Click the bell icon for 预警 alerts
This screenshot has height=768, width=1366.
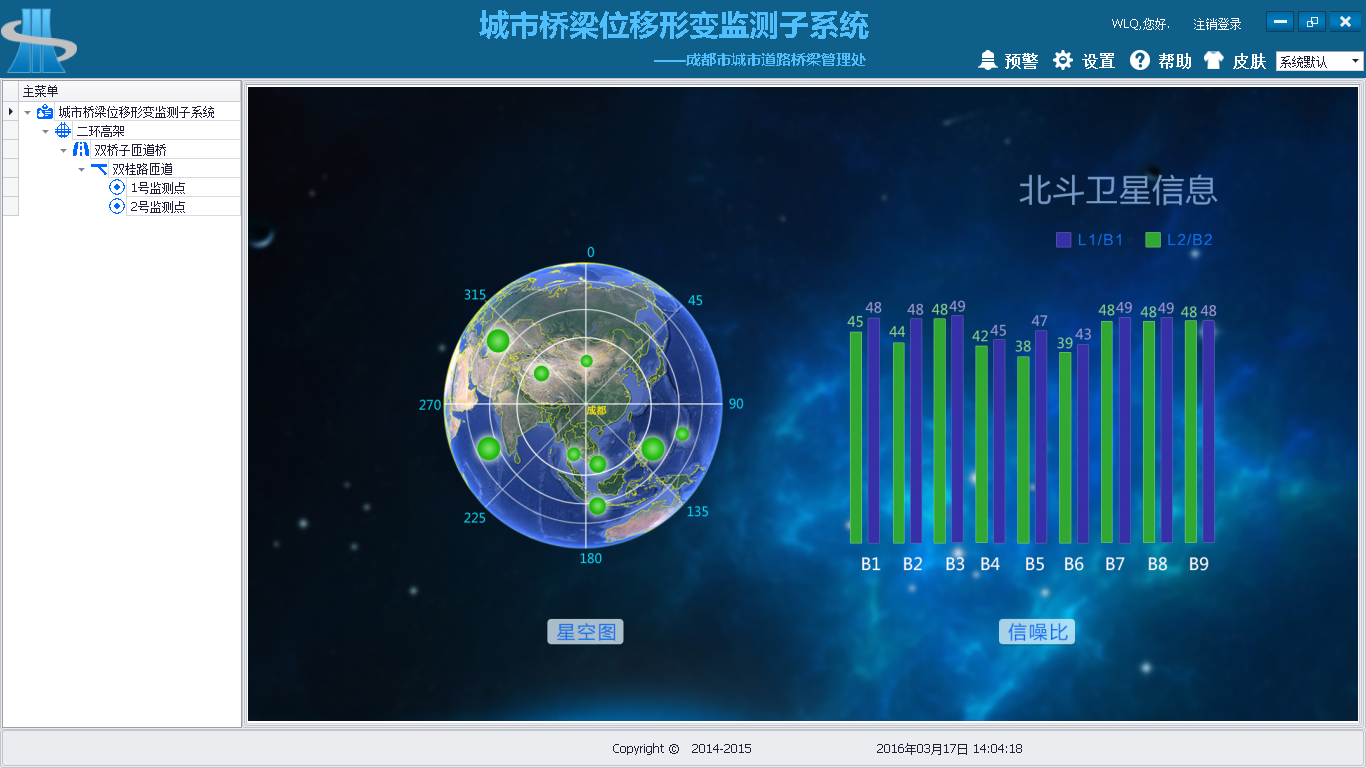coord(988,60)
